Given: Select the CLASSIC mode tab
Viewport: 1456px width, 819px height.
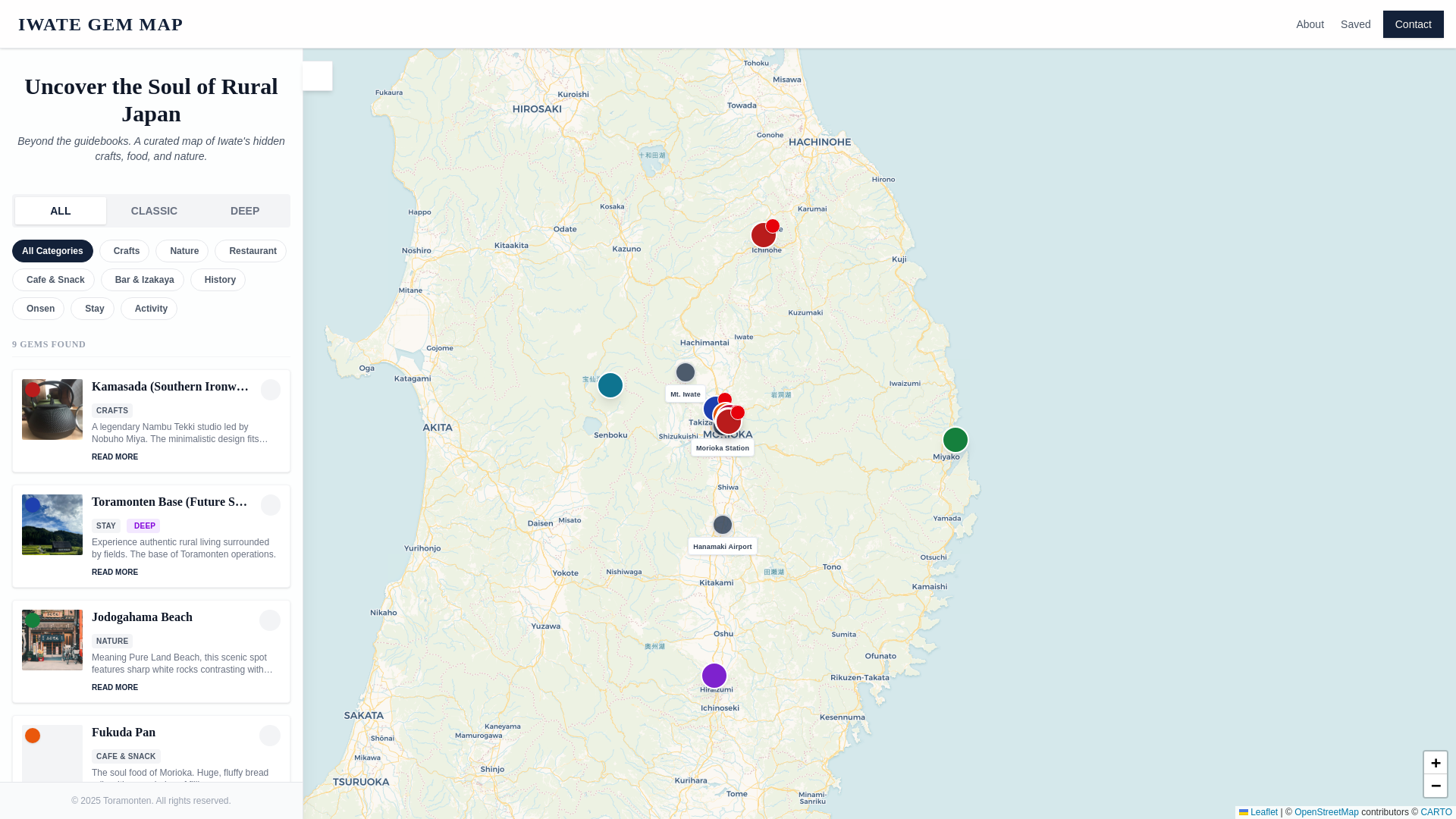Looking at the screenshot, I should 154,211.
